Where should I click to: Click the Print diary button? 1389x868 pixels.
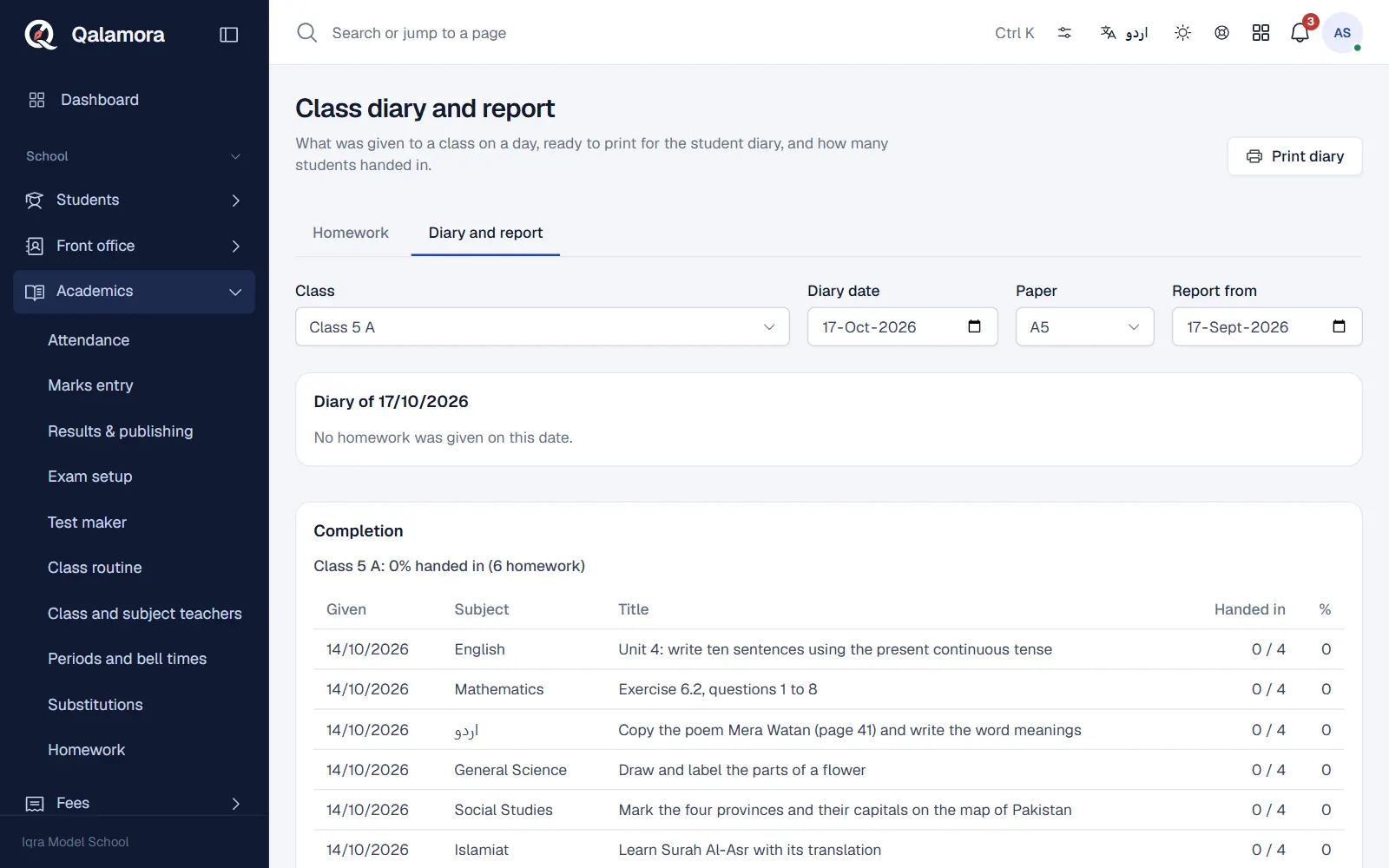tap(1294, 156)
